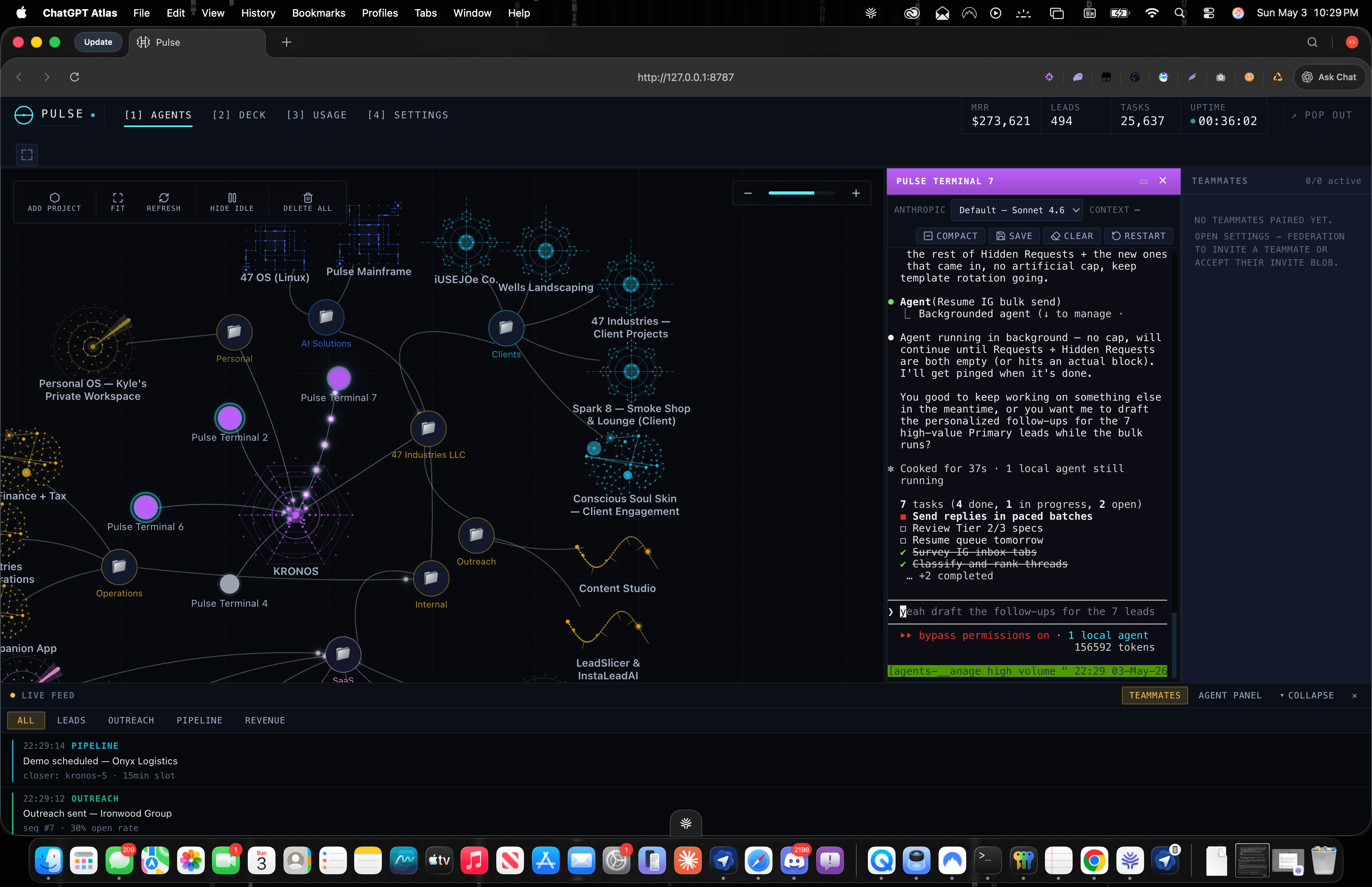The height and width of the screenshot is (887, 1372).
Task: Open the Bookmarks menu
Action: [318, 13]
